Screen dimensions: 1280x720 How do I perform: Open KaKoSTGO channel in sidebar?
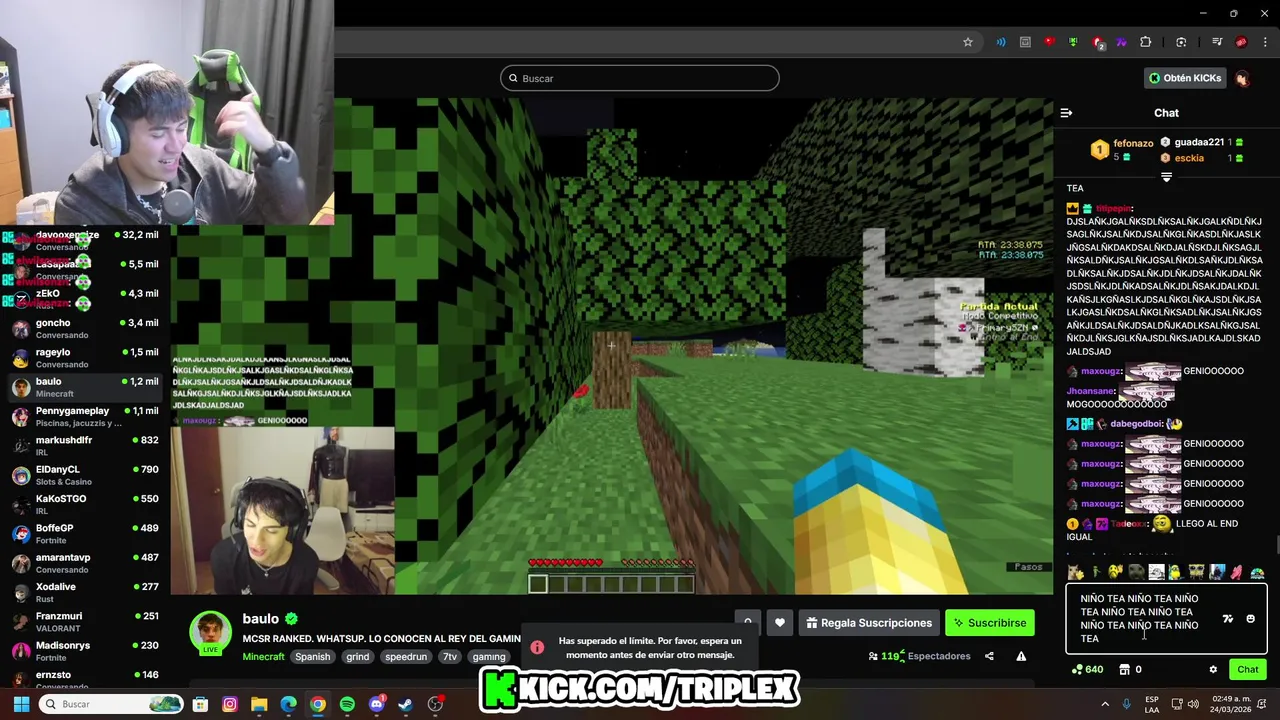coord(83,504)
